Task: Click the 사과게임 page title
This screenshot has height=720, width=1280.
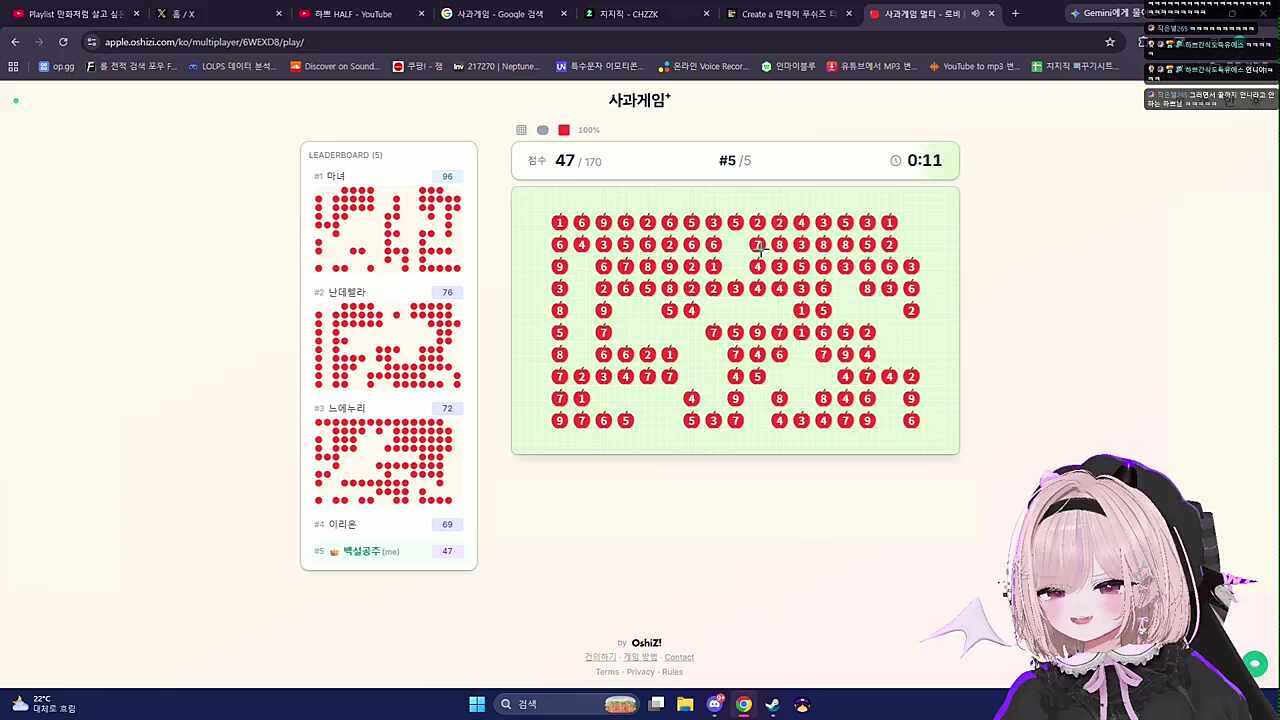Action: (639, 100)
